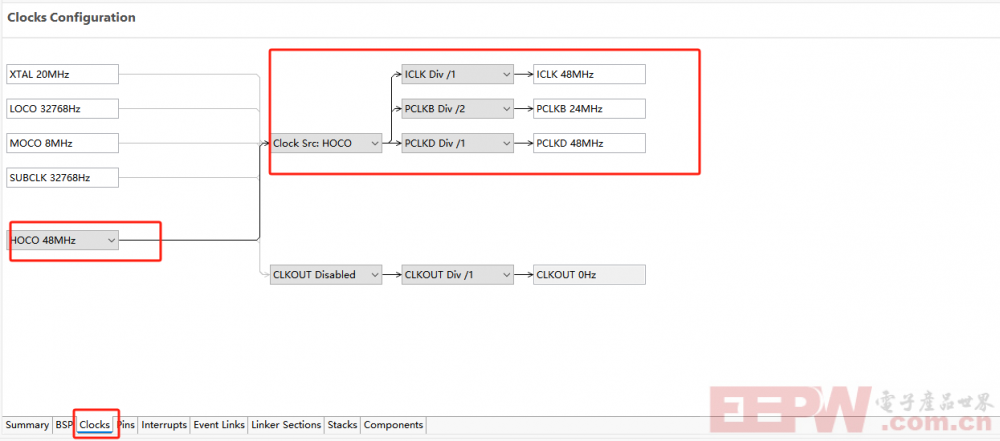Open the Interrupts tab
The image size is (1000, 441).
pyautogui.click(x=164, y=424)
